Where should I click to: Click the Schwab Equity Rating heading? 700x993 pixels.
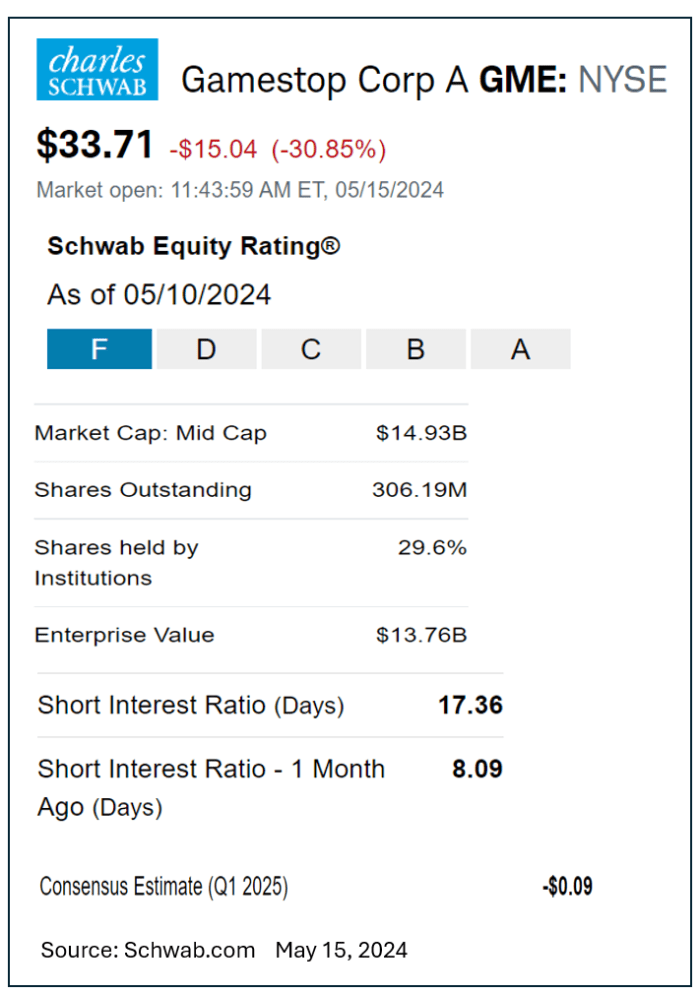(193, 246)
